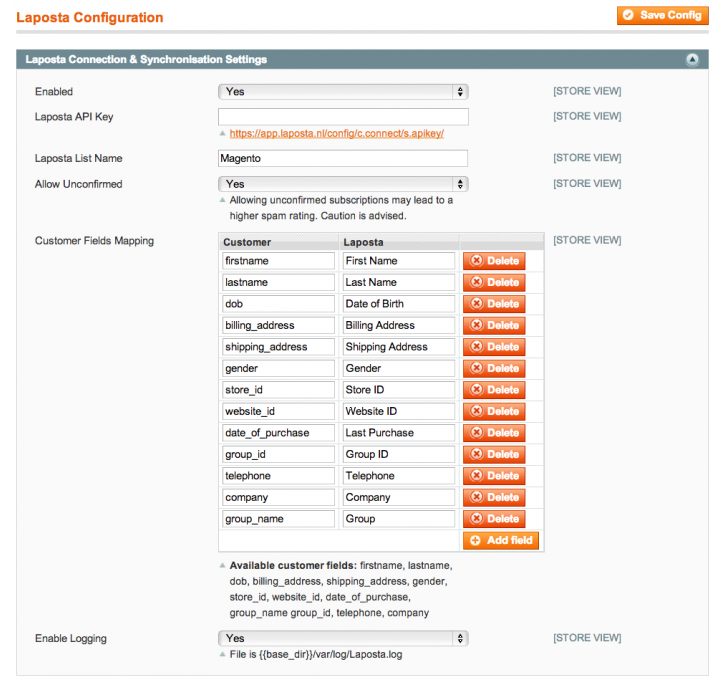Edit the firstname customer field

278,261
